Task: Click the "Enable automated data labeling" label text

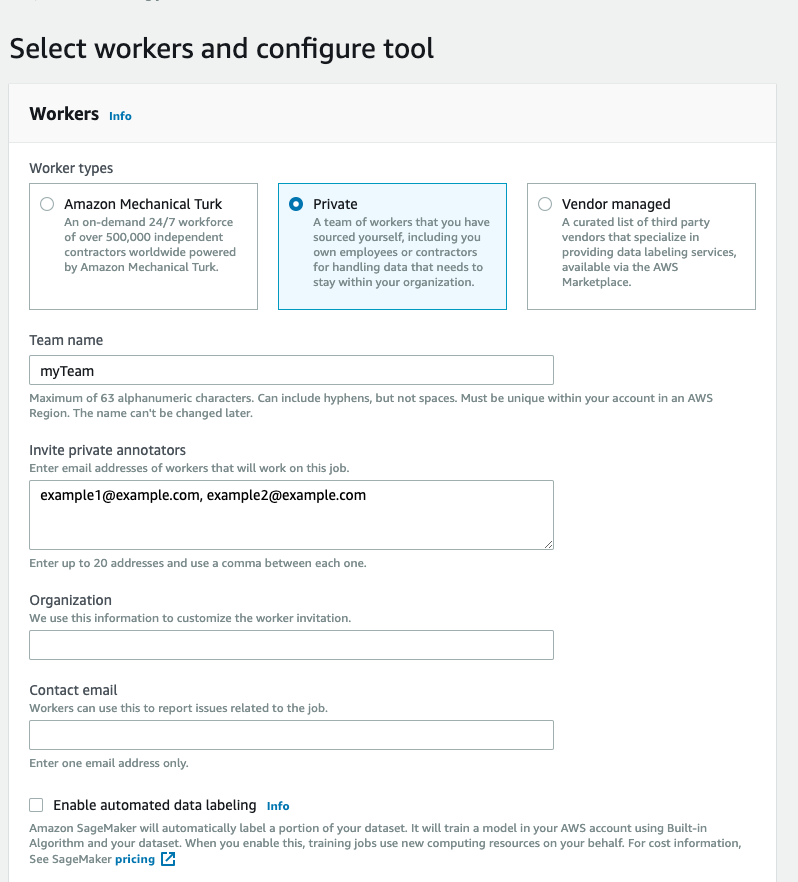Action: click(x=154, y=805)
